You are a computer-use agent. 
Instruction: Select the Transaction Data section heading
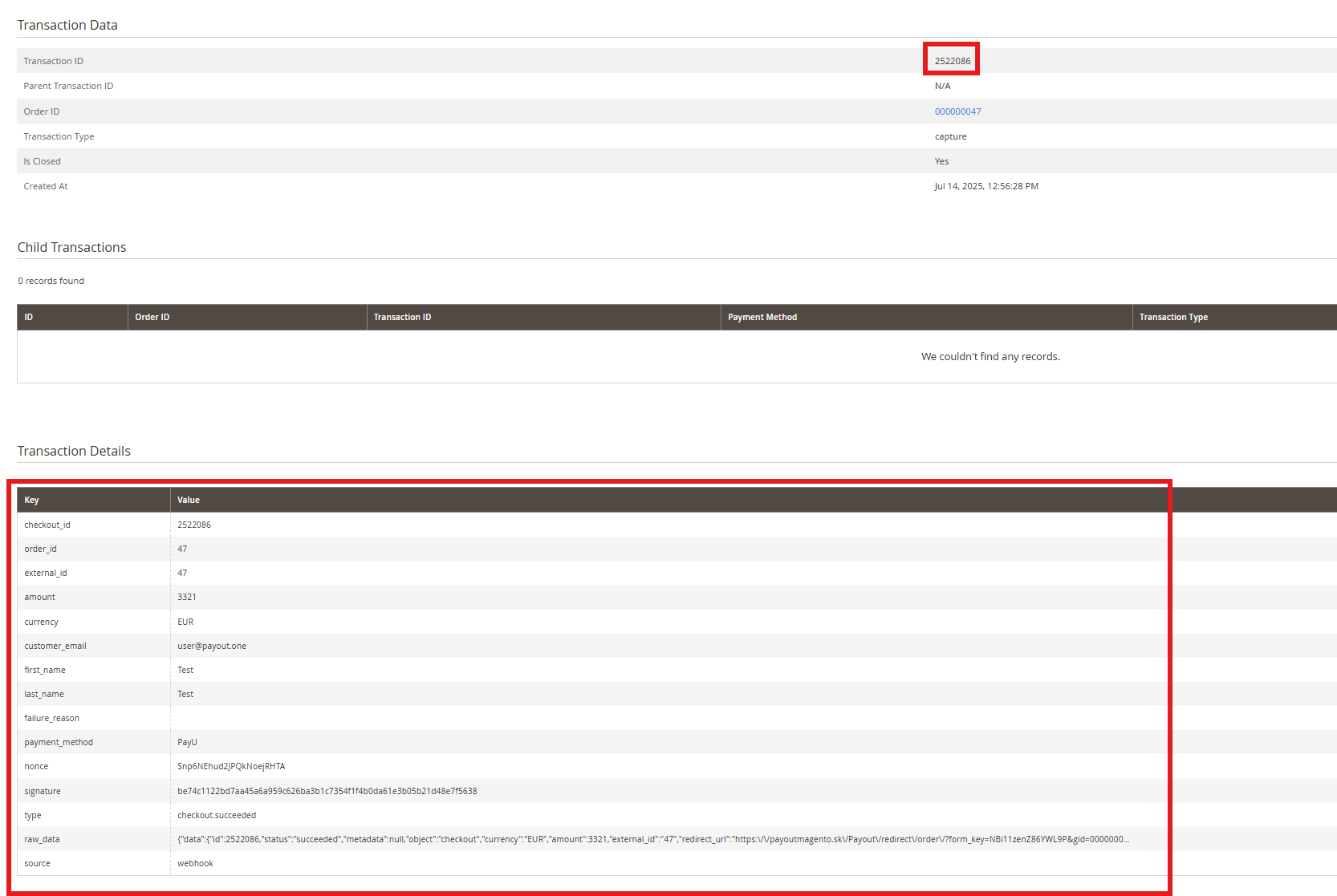coord(67,25)
